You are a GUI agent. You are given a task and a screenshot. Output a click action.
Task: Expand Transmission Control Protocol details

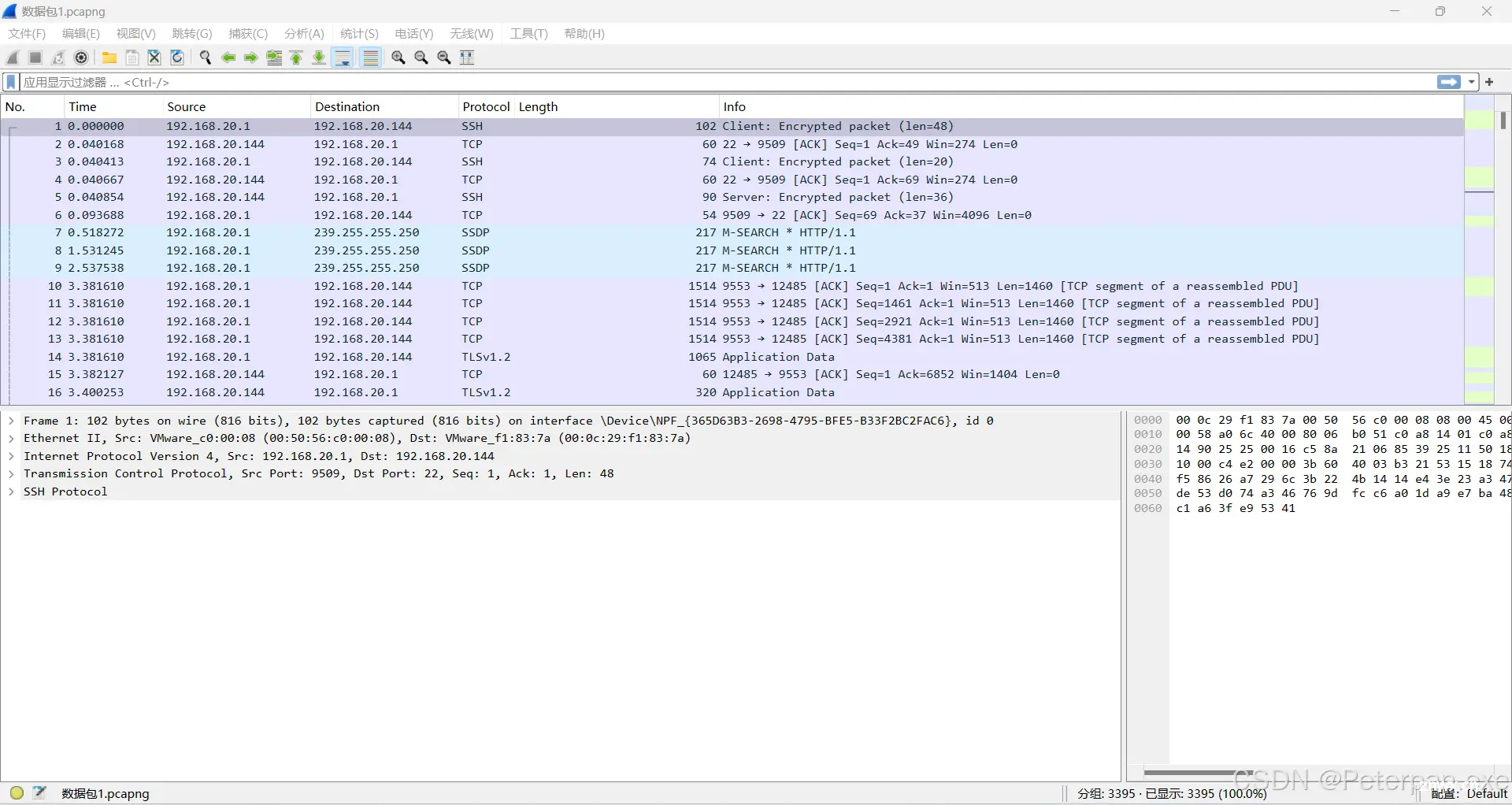tap(11, 474)
